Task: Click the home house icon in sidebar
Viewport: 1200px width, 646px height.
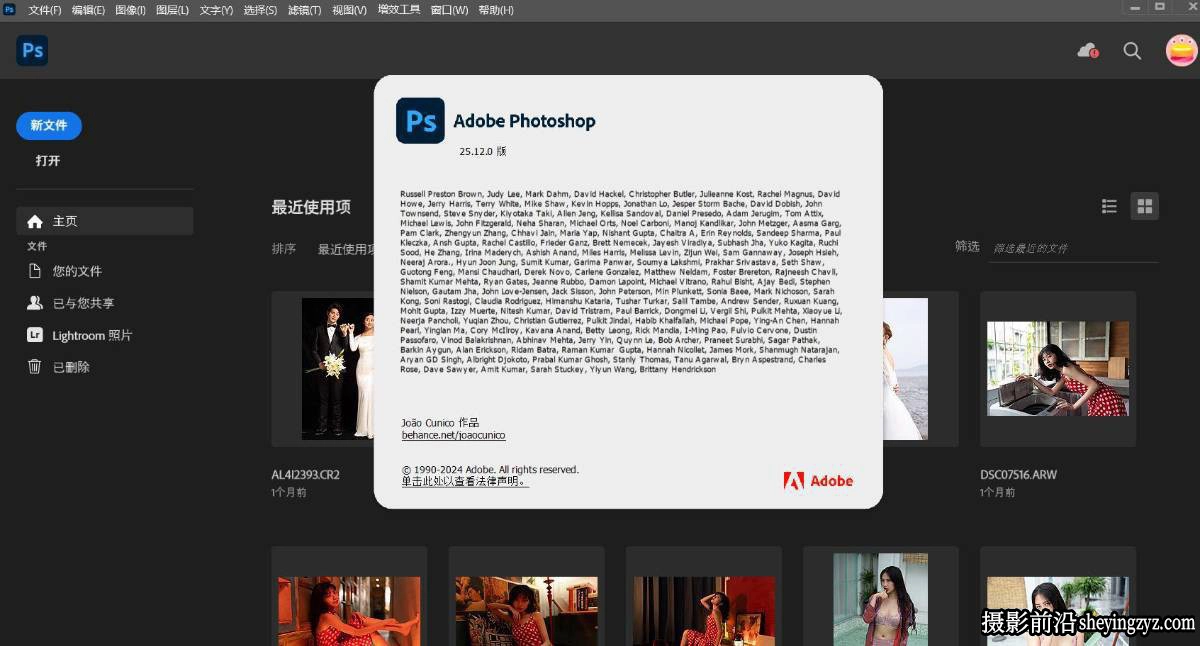Action: click(x=35, y=221)
